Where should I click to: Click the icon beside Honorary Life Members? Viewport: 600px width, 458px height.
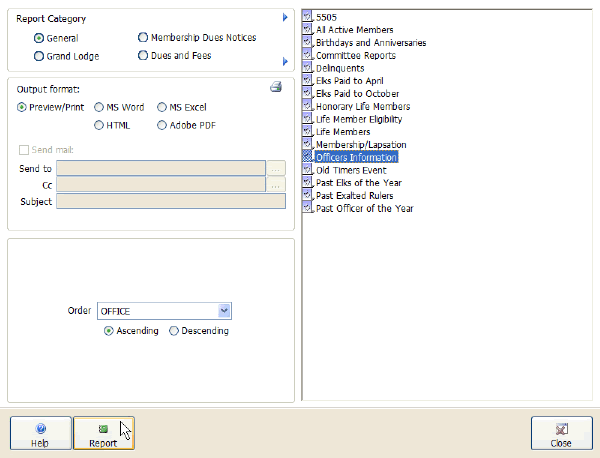(x=308, y=106)
